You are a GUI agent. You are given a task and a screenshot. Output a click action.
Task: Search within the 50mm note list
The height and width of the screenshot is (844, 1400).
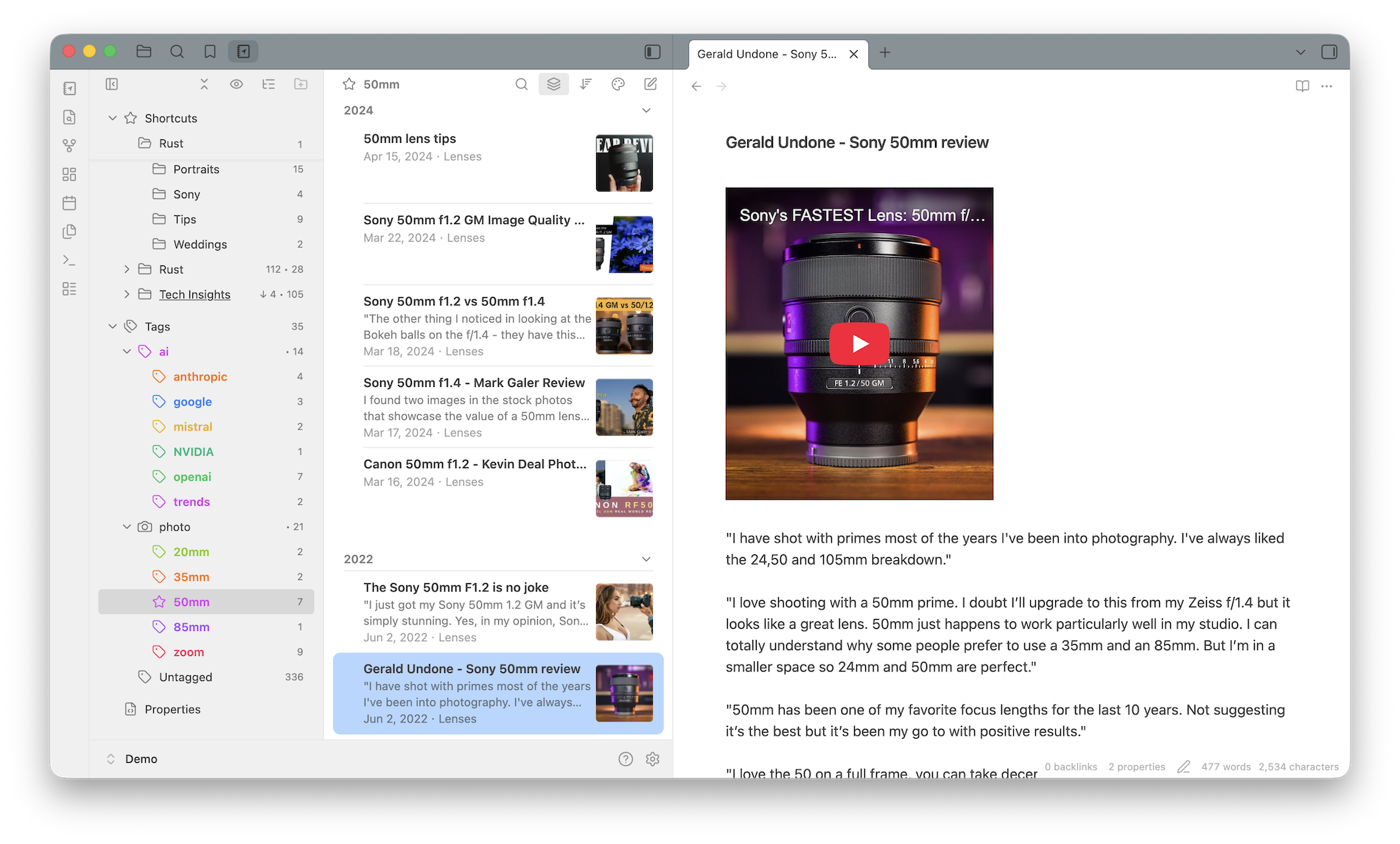point(522,84)
